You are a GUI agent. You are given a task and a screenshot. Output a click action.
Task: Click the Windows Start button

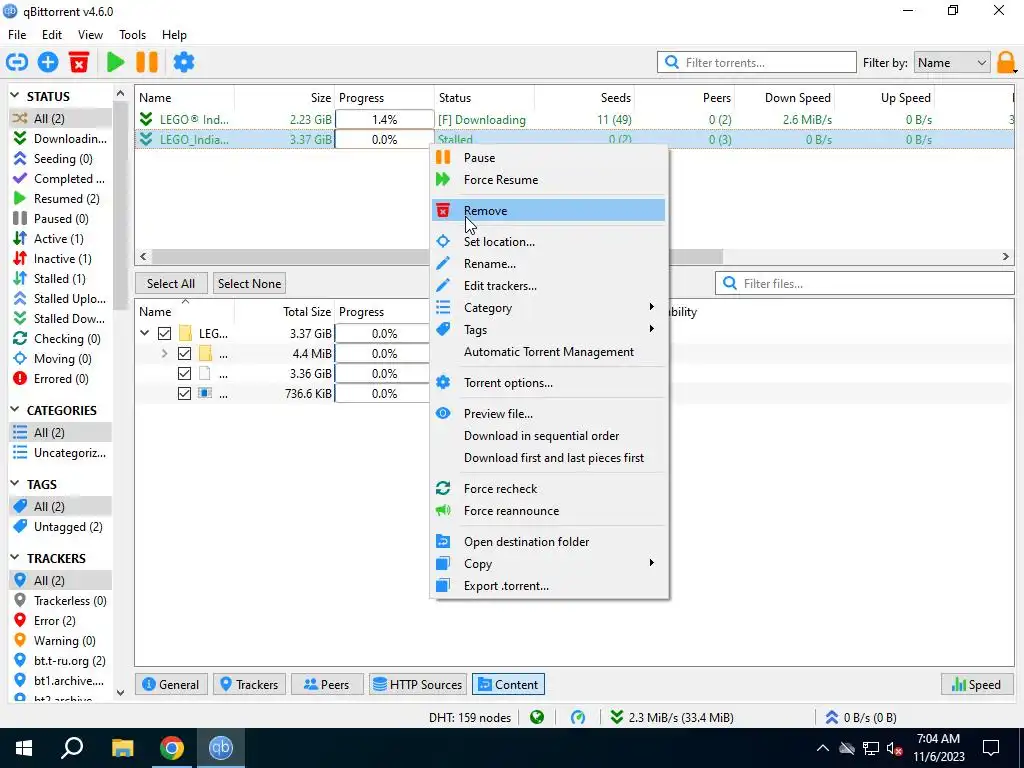click(24, 748)
